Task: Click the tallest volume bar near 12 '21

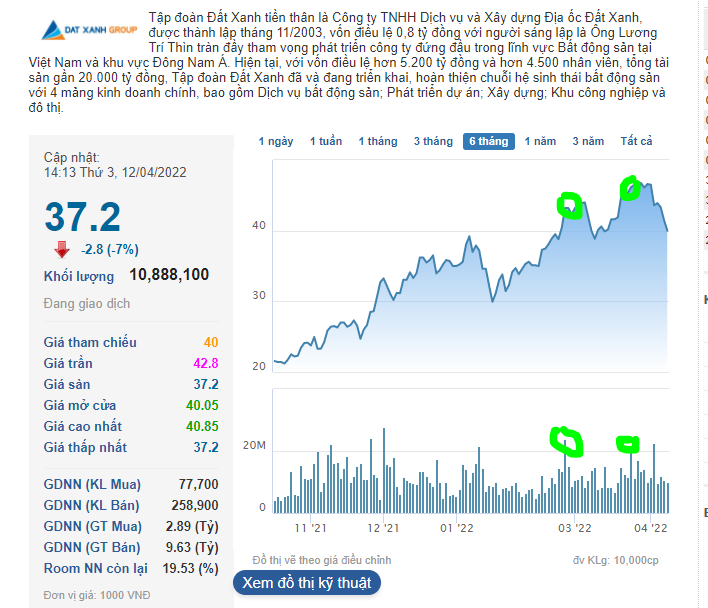Action: pyautogui.click(x=384, y=469)
